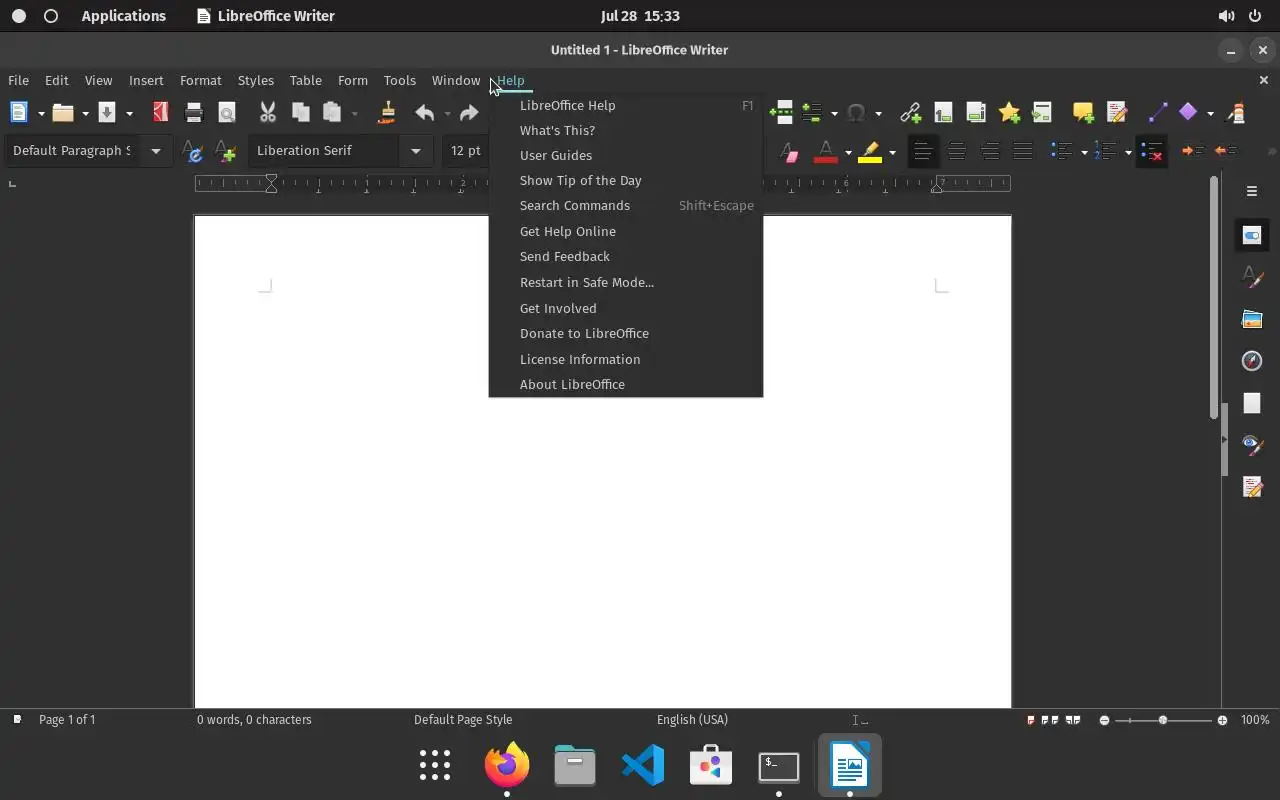
Task: Open the Paragraph Style dropdown
Action: tap(156, 151)
